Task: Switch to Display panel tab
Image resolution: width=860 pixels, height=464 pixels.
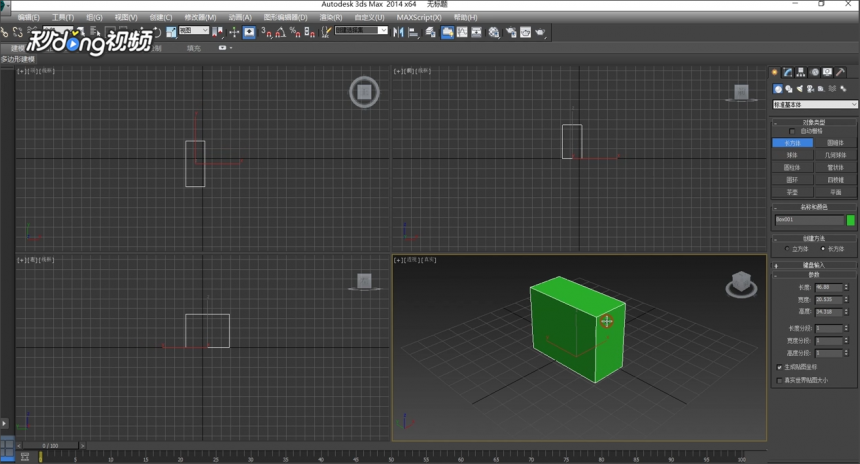Action: point(827,72)
